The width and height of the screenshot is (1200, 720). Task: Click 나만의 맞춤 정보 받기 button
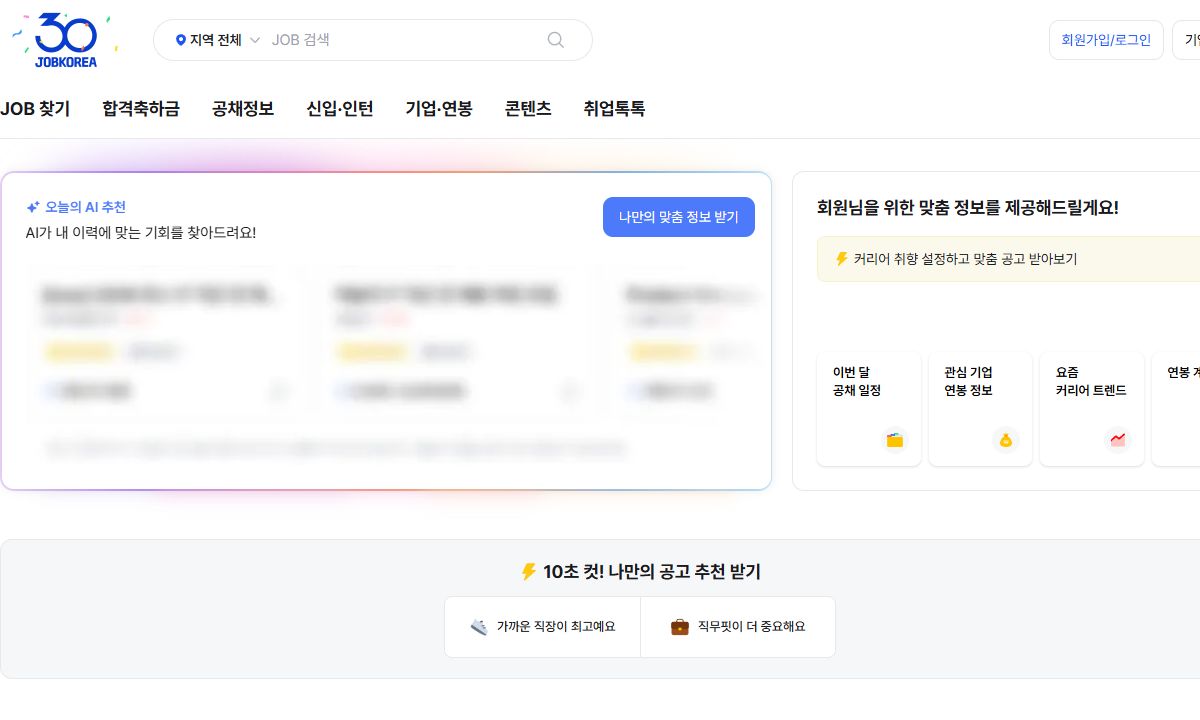(x=679, y=217)
